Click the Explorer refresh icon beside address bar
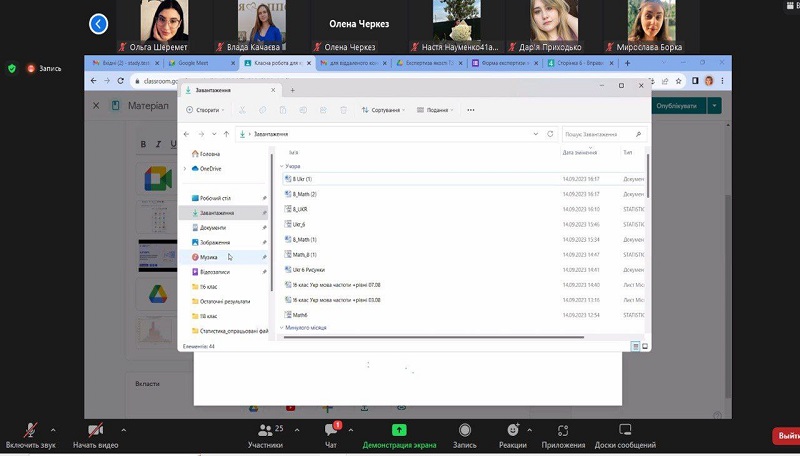The image size is (800, 456). click(550, 134)
